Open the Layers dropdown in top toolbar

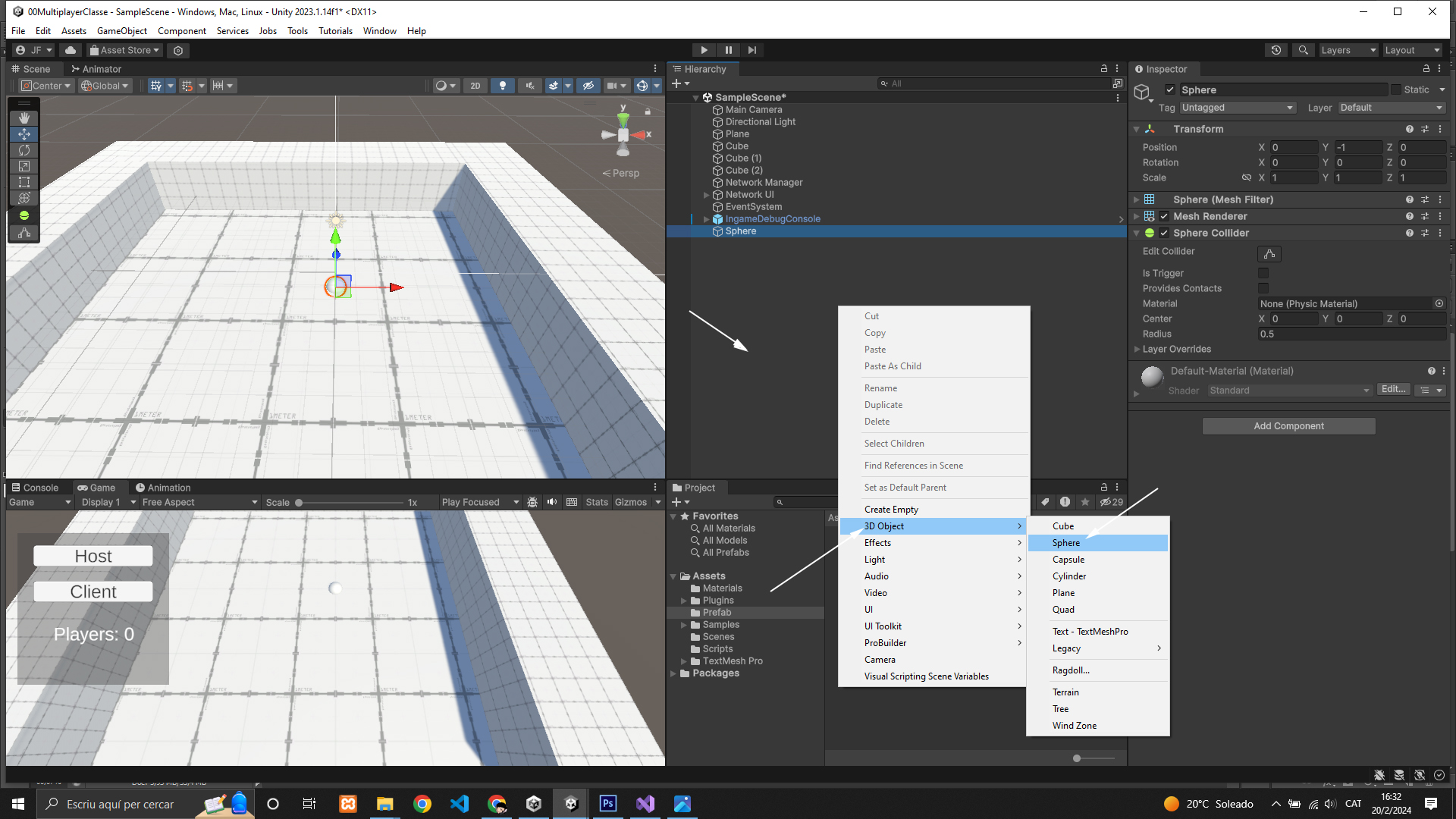1348,50
